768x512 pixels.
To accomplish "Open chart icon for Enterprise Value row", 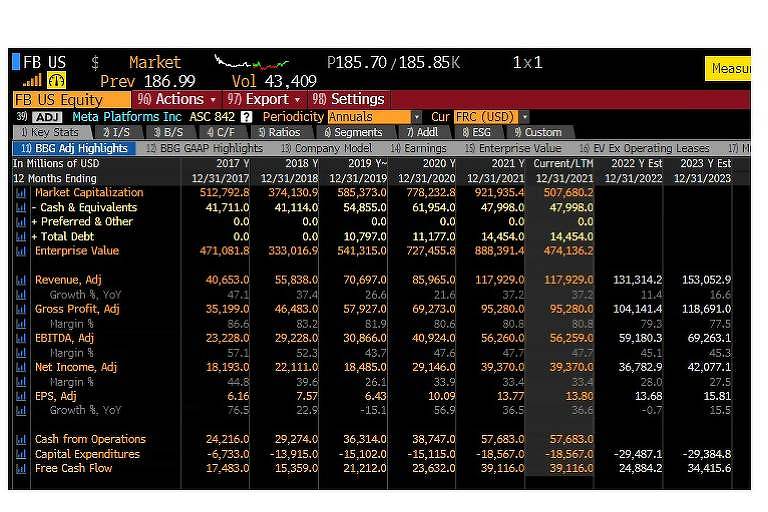I will pyautogui.click(x=21, y=251).
